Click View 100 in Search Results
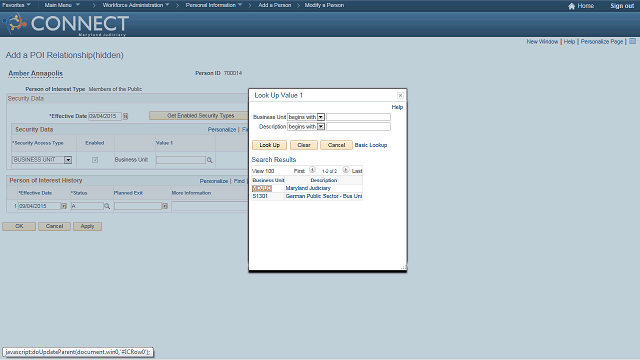The image size is (640, 360). (x=263, y=171)
